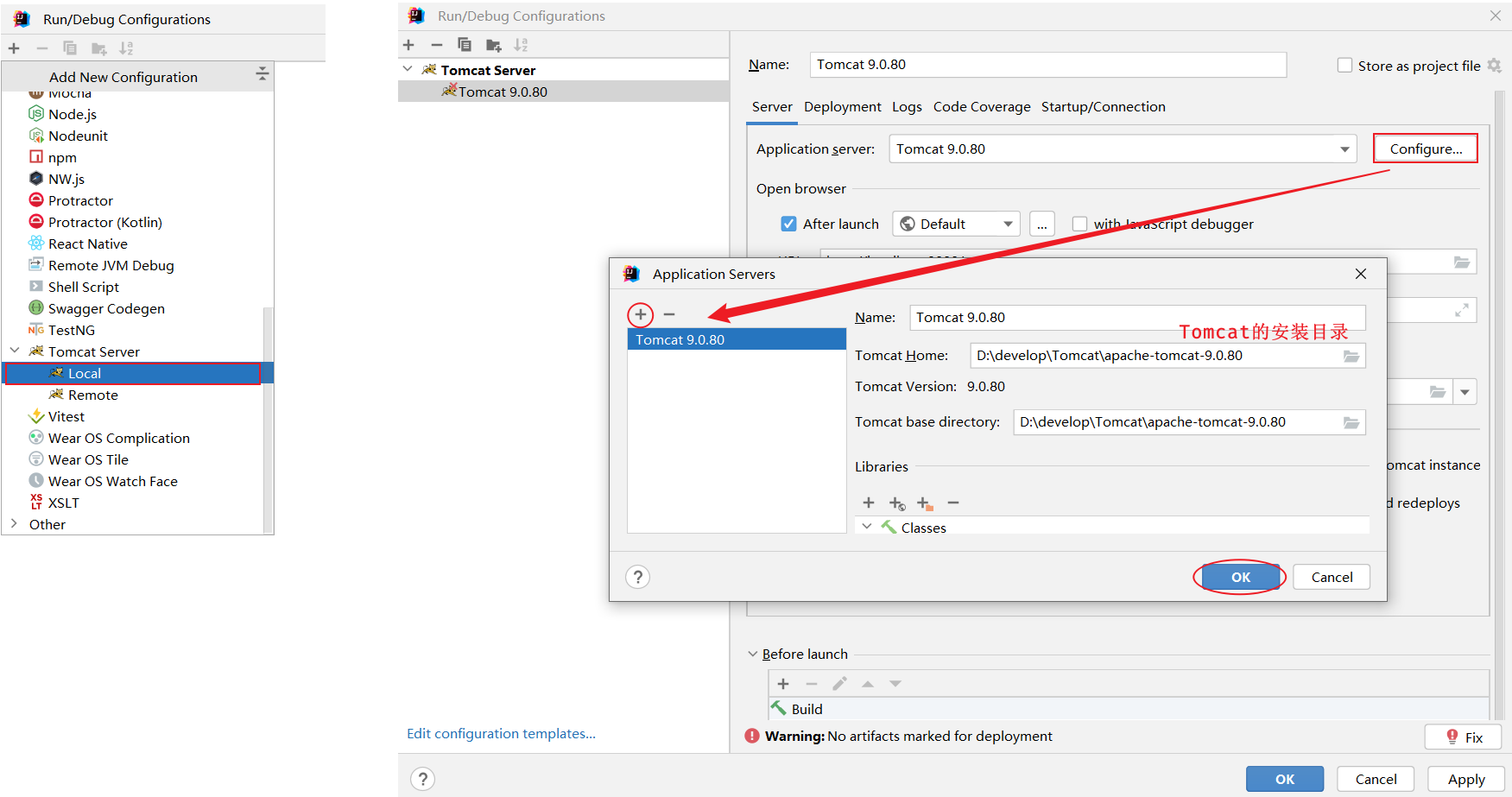Add a Before launch task with plus icon
This screenshot has width=1512, height=797.
[x=783, y=684]
